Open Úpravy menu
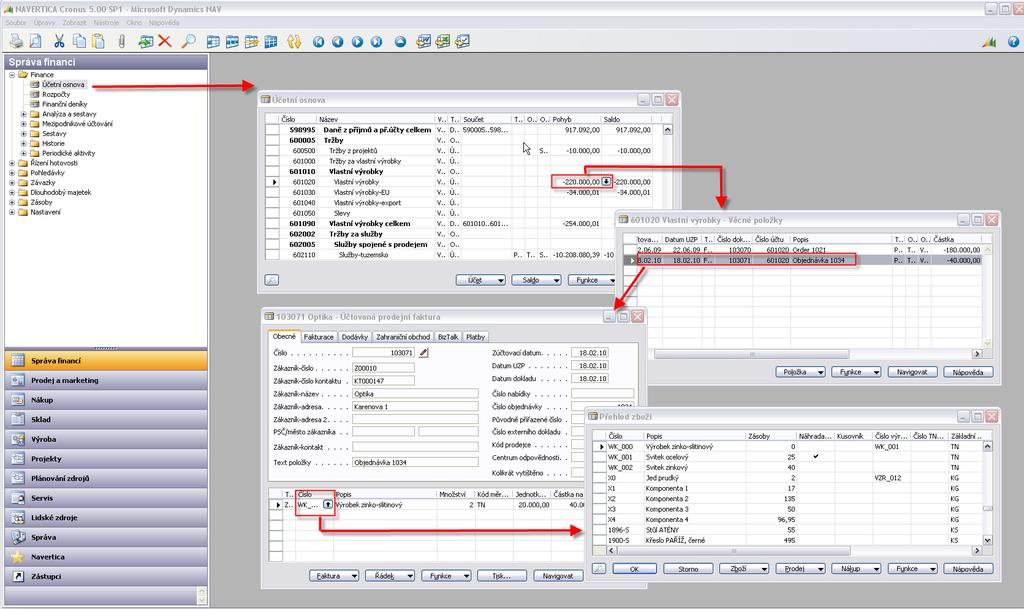This screenshot has height=609, width=1024. point(44,22)
